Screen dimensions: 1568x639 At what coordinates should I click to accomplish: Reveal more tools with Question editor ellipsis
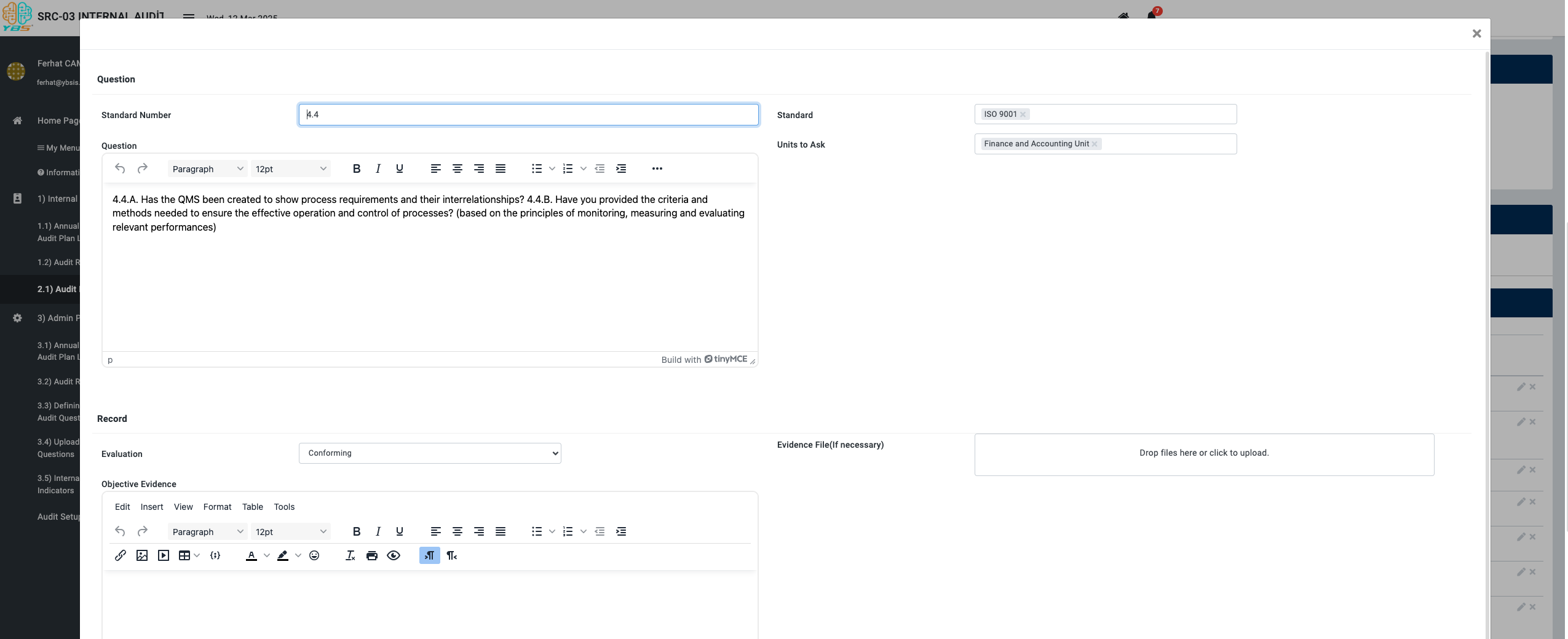pyautogui.click(x=657, y=169)
